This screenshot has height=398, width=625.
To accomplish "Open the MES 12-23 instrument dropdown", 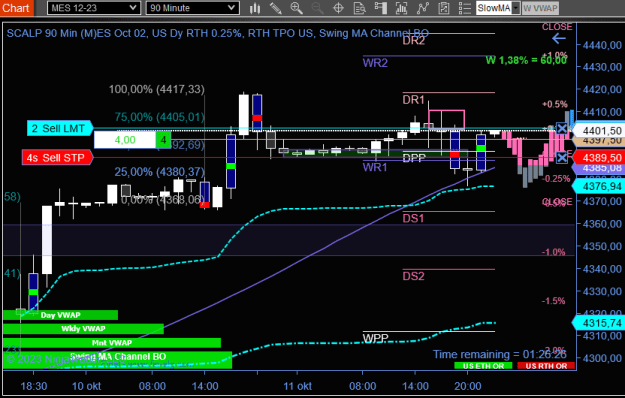I will tap(94, 8).
